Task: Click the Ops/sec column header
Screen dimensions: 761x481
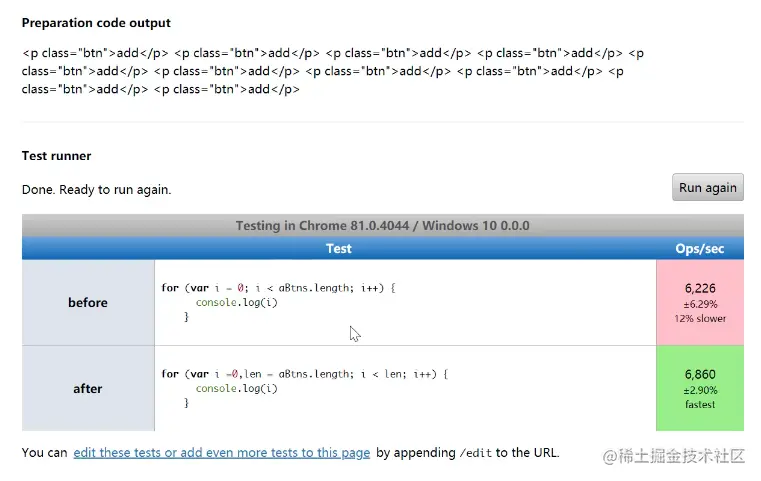Action: pyautogui.click(x=699, y=249)
